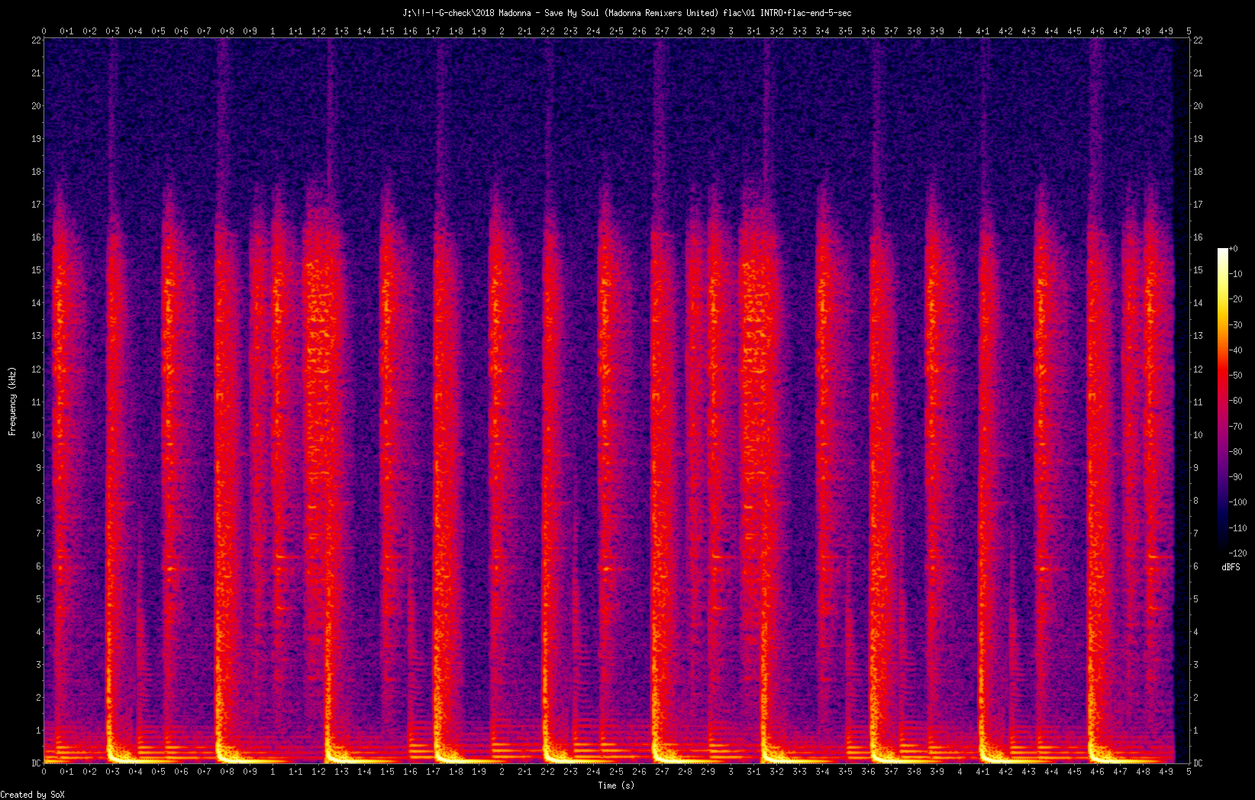This screenshot has width=1255, height=800.
Task: Click the "3" tick on the right frequency axis
Action: (1196, 664)
